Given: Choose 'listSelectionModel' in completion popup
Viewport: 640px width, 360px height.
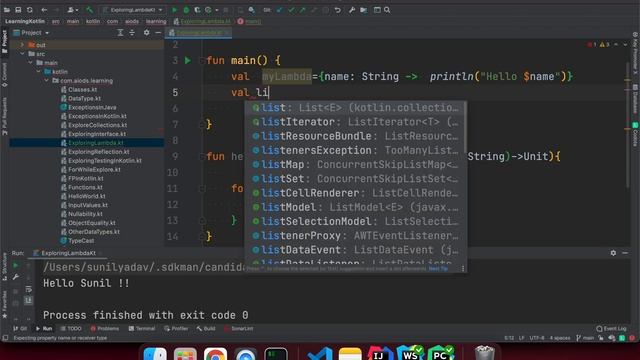Looking at the screenshot, I should [x=356, y=221].
